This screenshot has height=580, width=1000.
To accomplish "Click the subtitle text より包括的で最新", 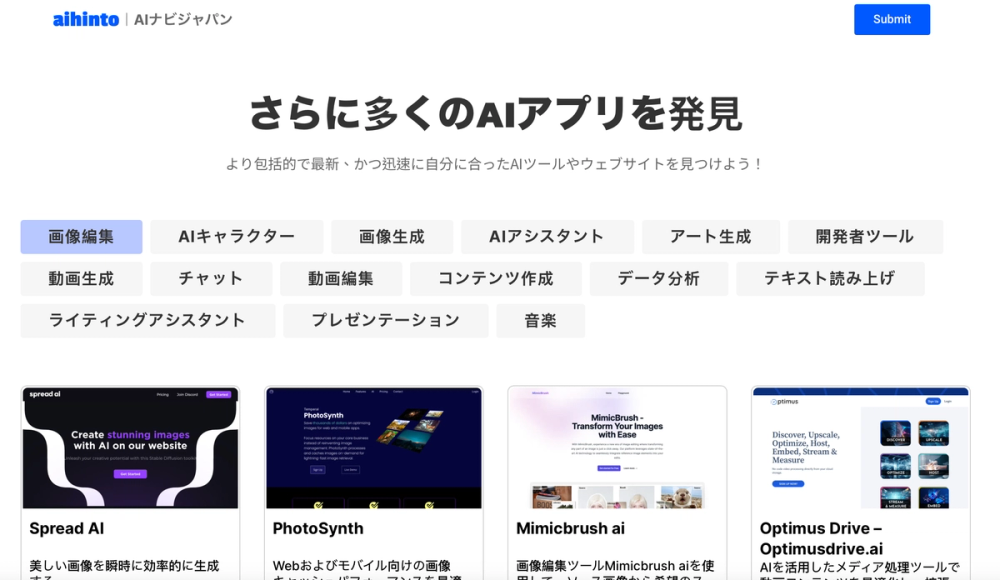I will pyautogui.click(x=495, y=164).
